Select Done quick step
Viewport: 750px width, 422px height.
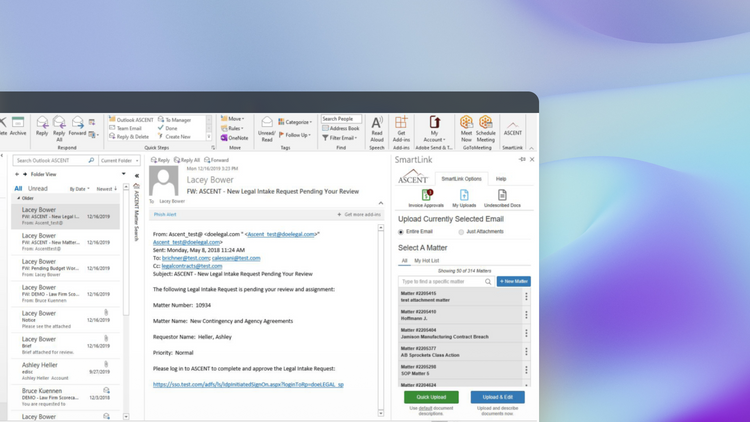point(167,128)
